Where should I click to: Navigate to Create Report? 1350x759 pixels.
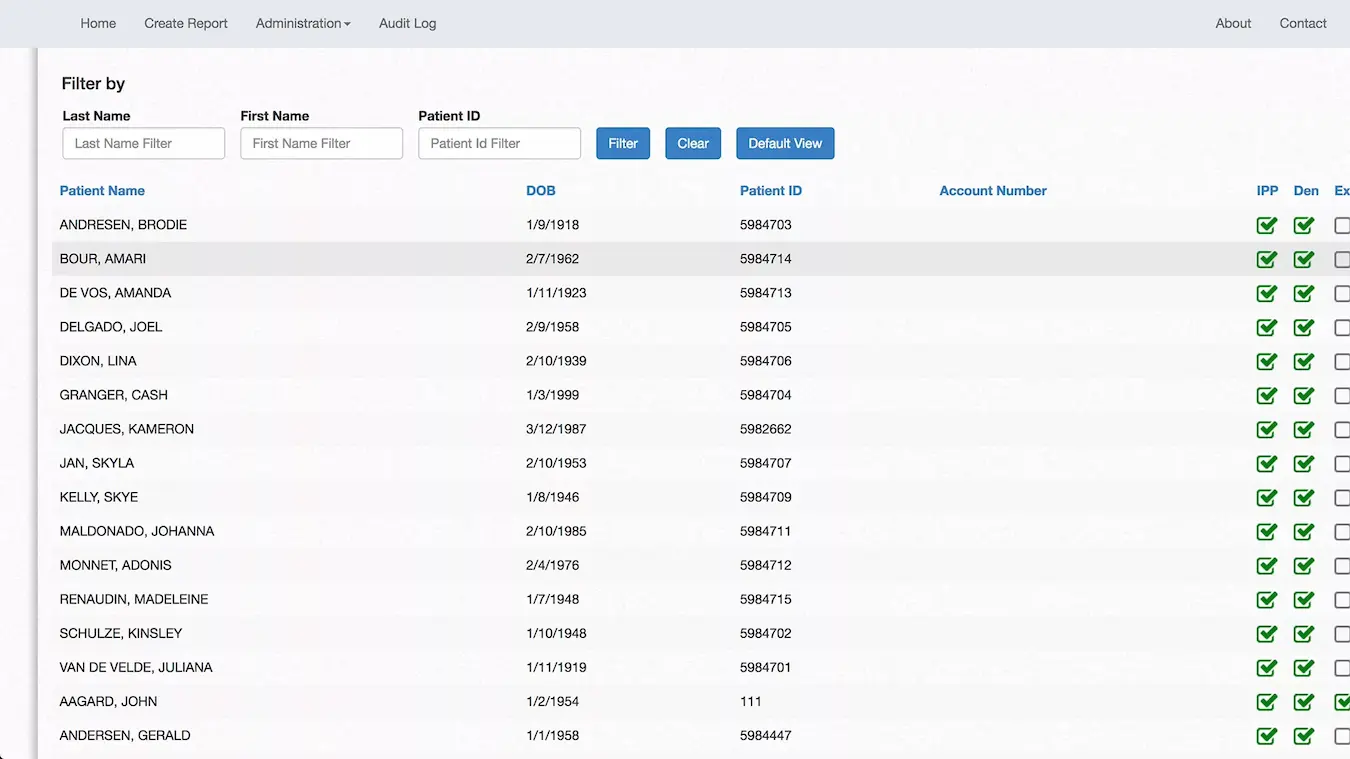coord(185,23)
